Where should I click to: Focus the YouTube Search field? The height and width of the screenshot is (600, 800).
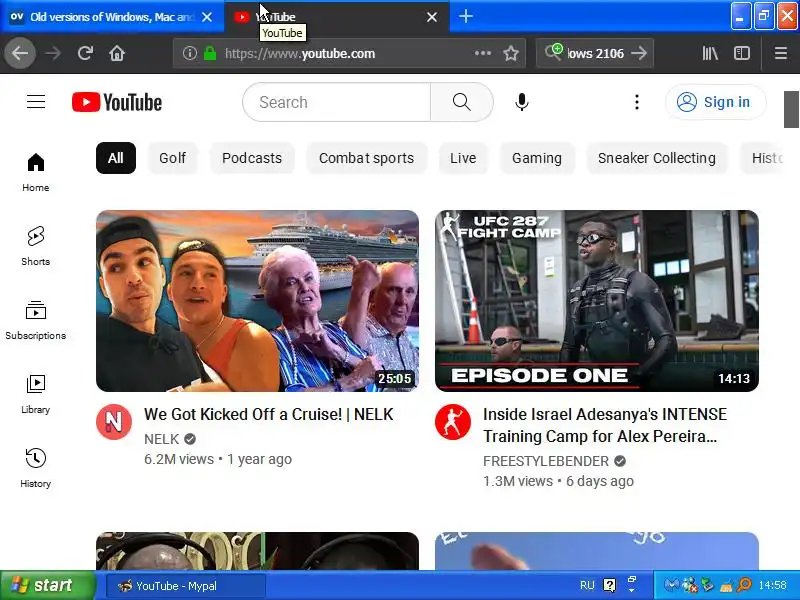pyautogui.click(x=337, y=102)
